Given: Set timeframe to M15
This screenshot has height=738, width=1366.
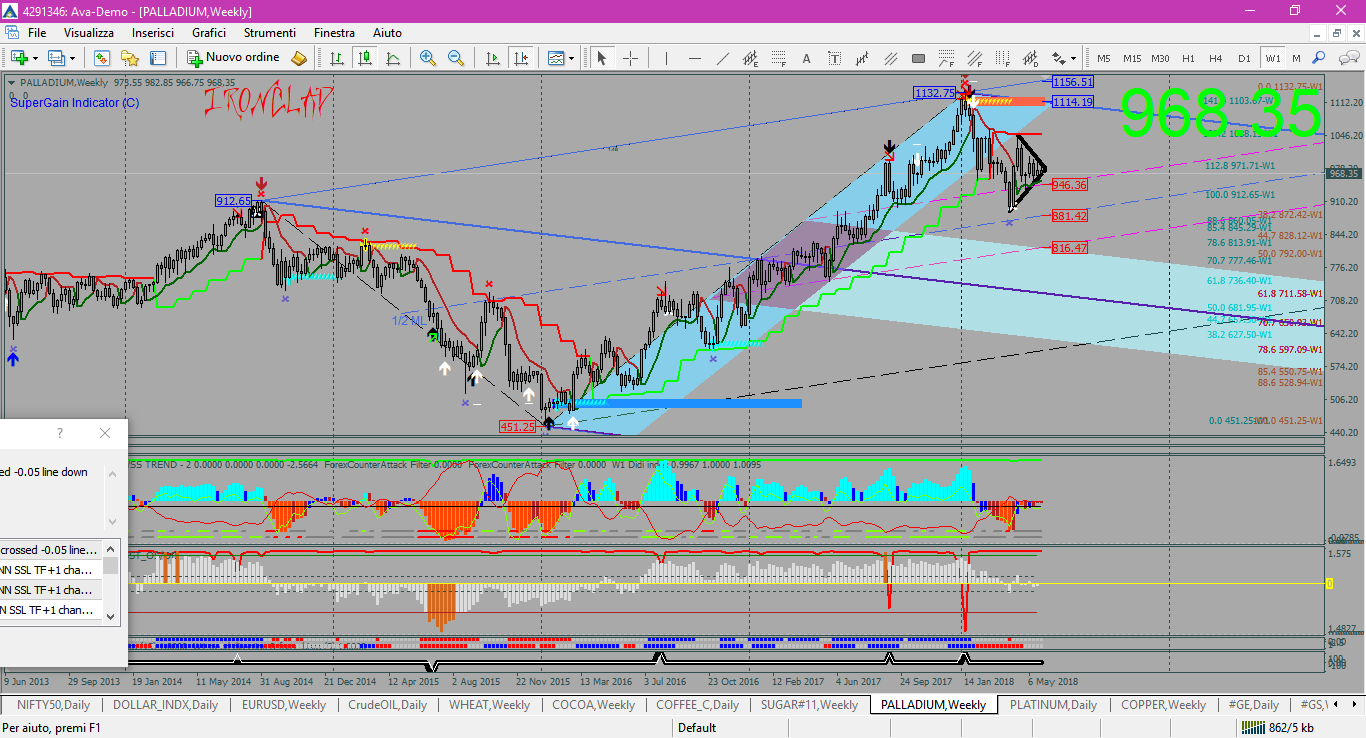Looking at the screenshot, I should pyautogui.click(x=1132, y=58).
